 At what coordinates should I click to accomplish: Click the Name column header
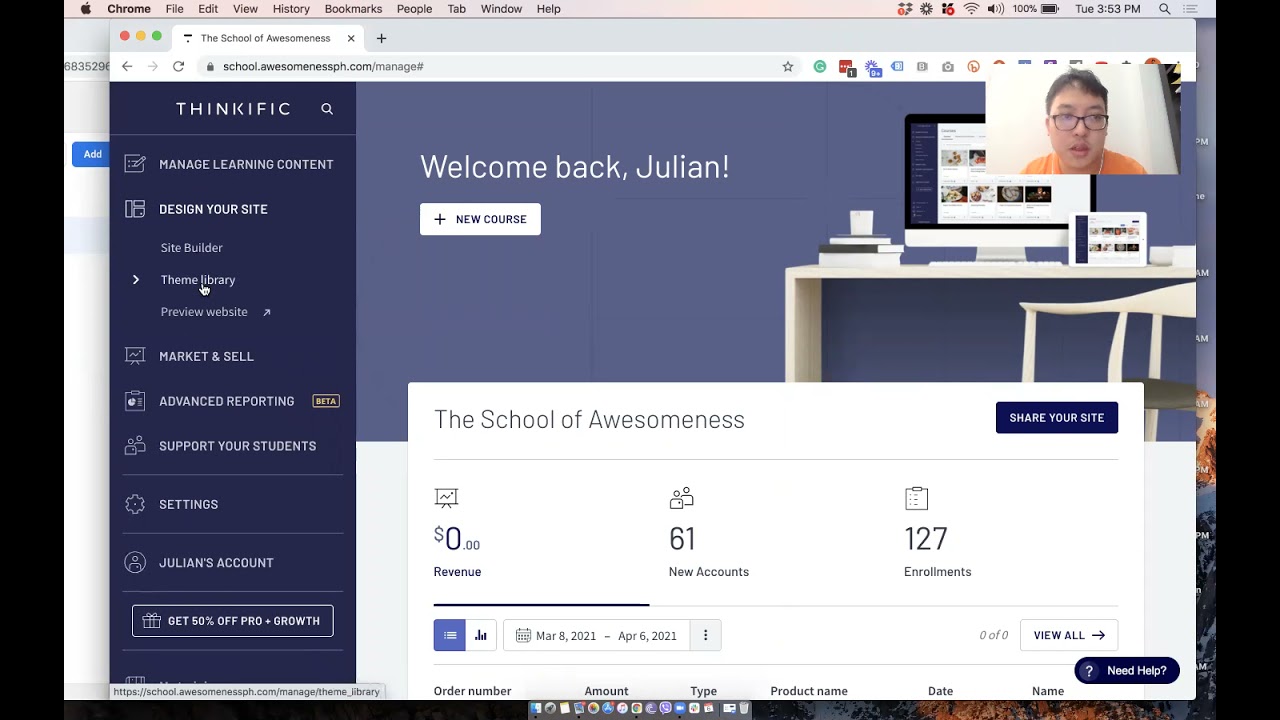pos(1048,691)
